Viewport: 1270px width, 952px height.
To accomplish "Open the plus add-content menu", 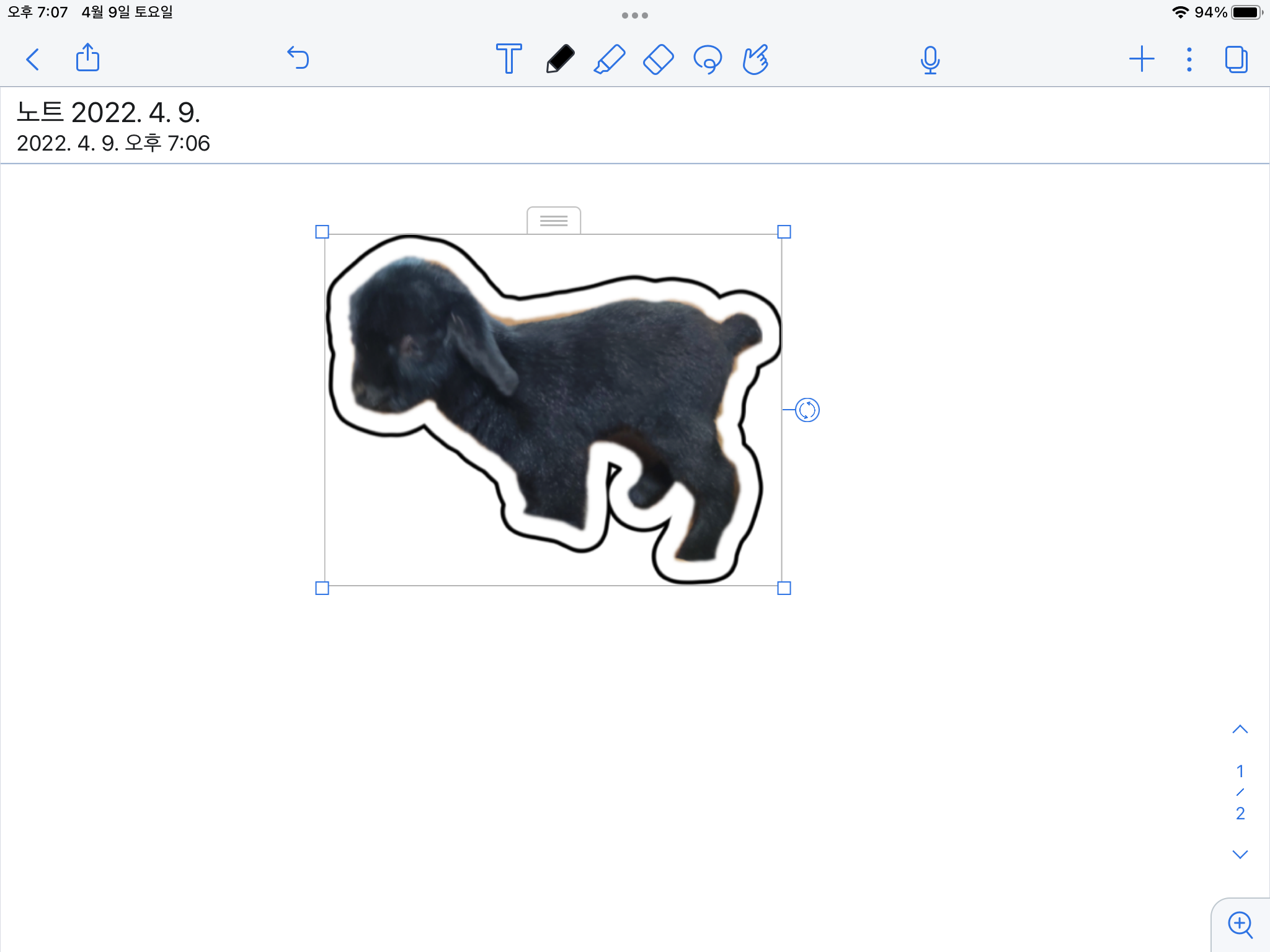I will pyautogui.click(x=1141, y=59).
